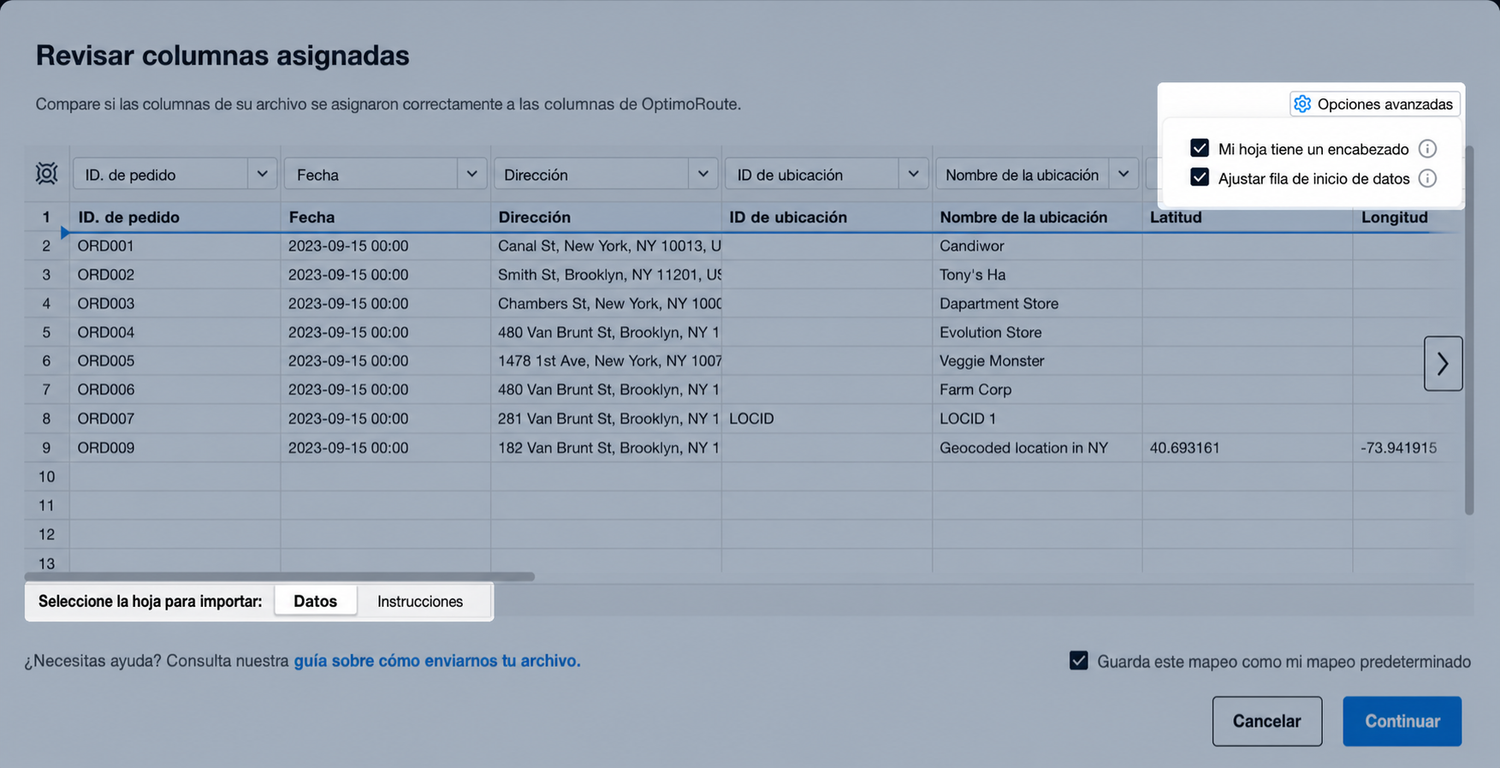Click address Canal St, New York cell

pyautogui.click(x=606, y=246)
